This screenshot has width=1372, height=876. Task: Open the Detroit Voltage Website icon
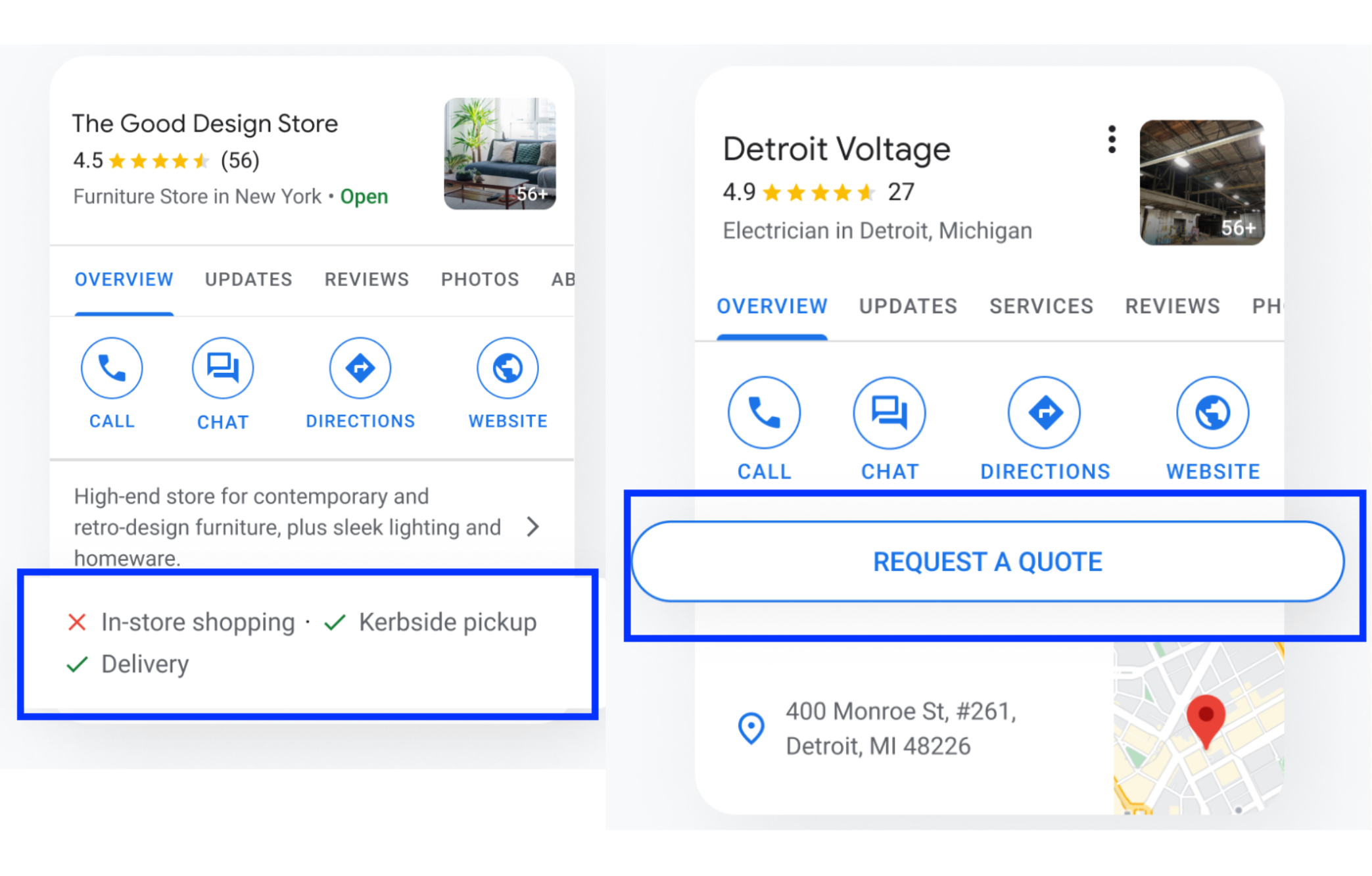[x=1213, y=413]
